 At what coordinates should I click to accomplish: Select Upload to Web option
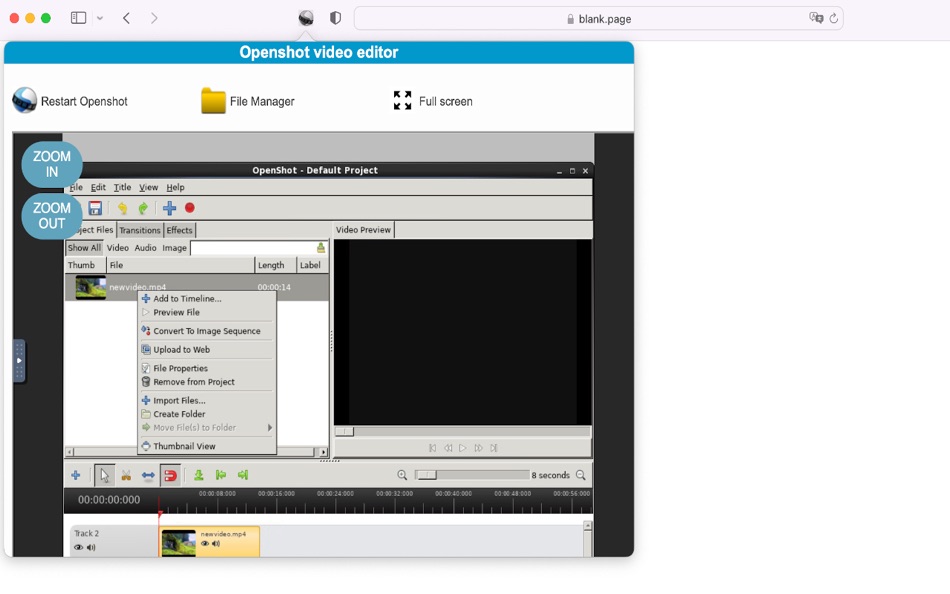click(207, 350)
